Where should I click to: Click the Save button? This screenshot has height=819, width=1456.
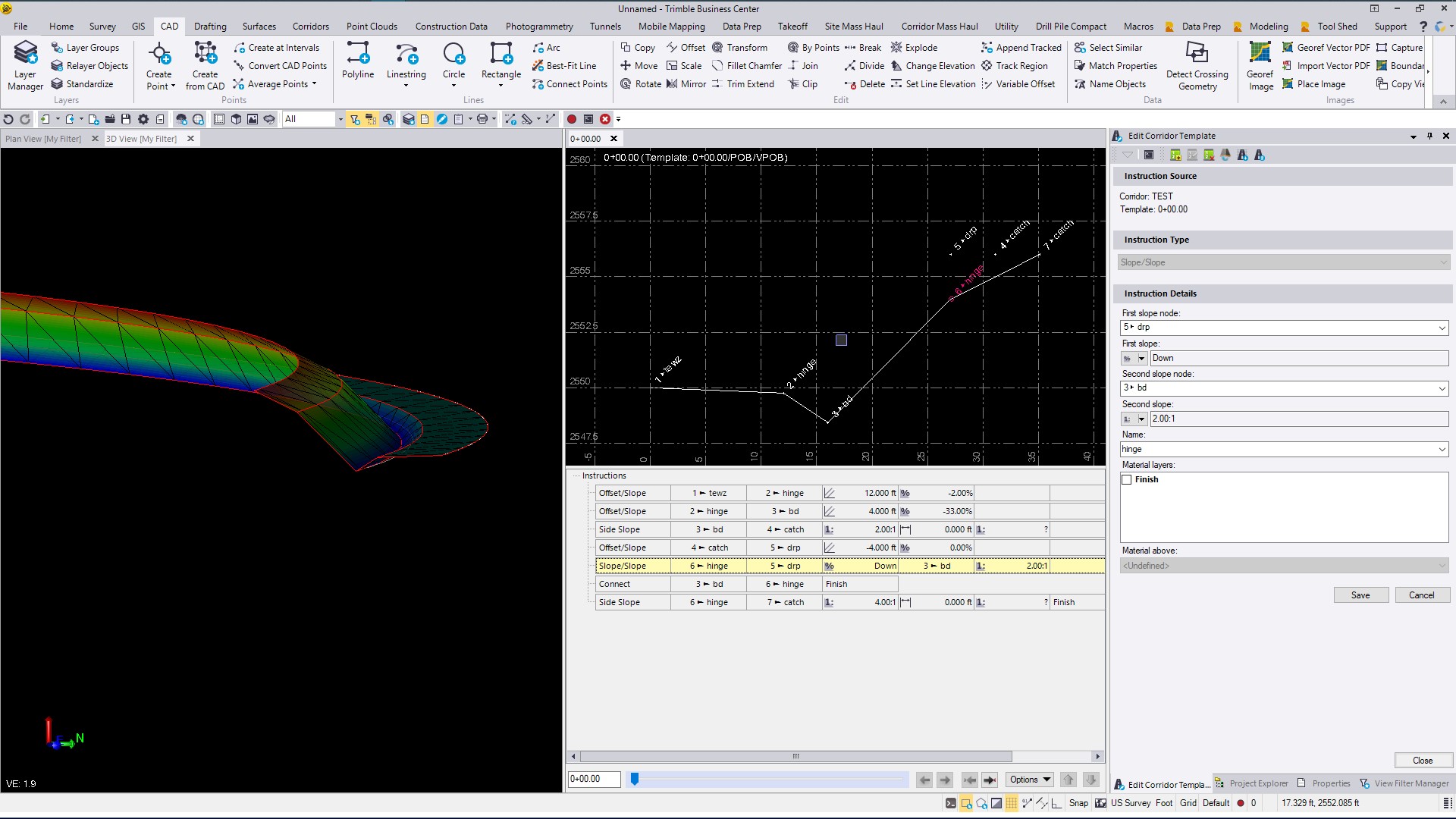pyautogui.click(x=1360, y=595)
